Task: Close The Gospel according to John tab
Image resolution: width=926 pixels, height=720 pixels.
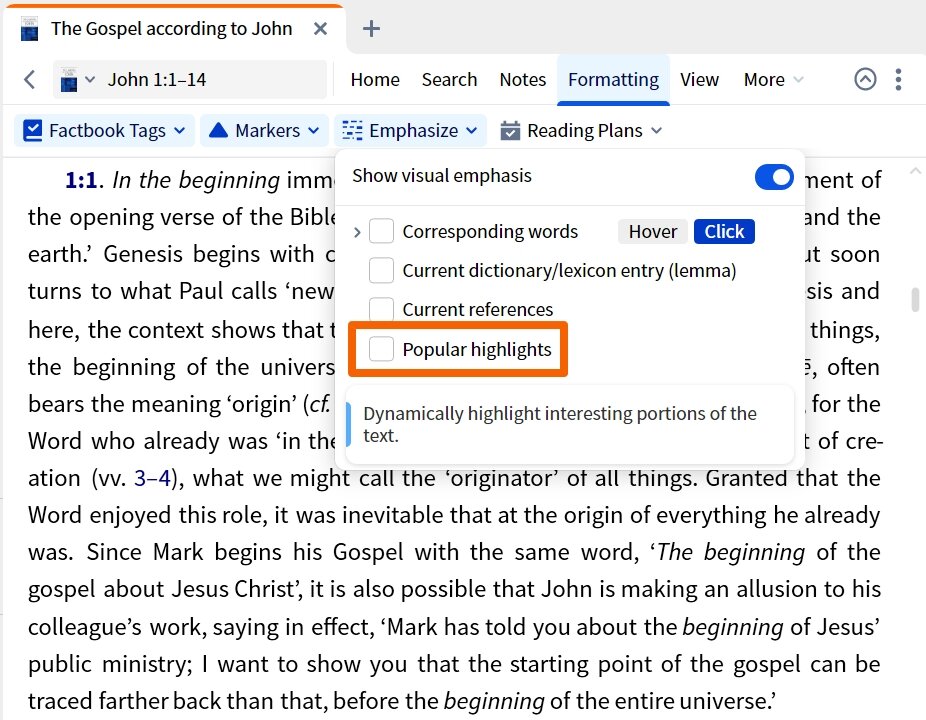Action: (x=320, y=28)
